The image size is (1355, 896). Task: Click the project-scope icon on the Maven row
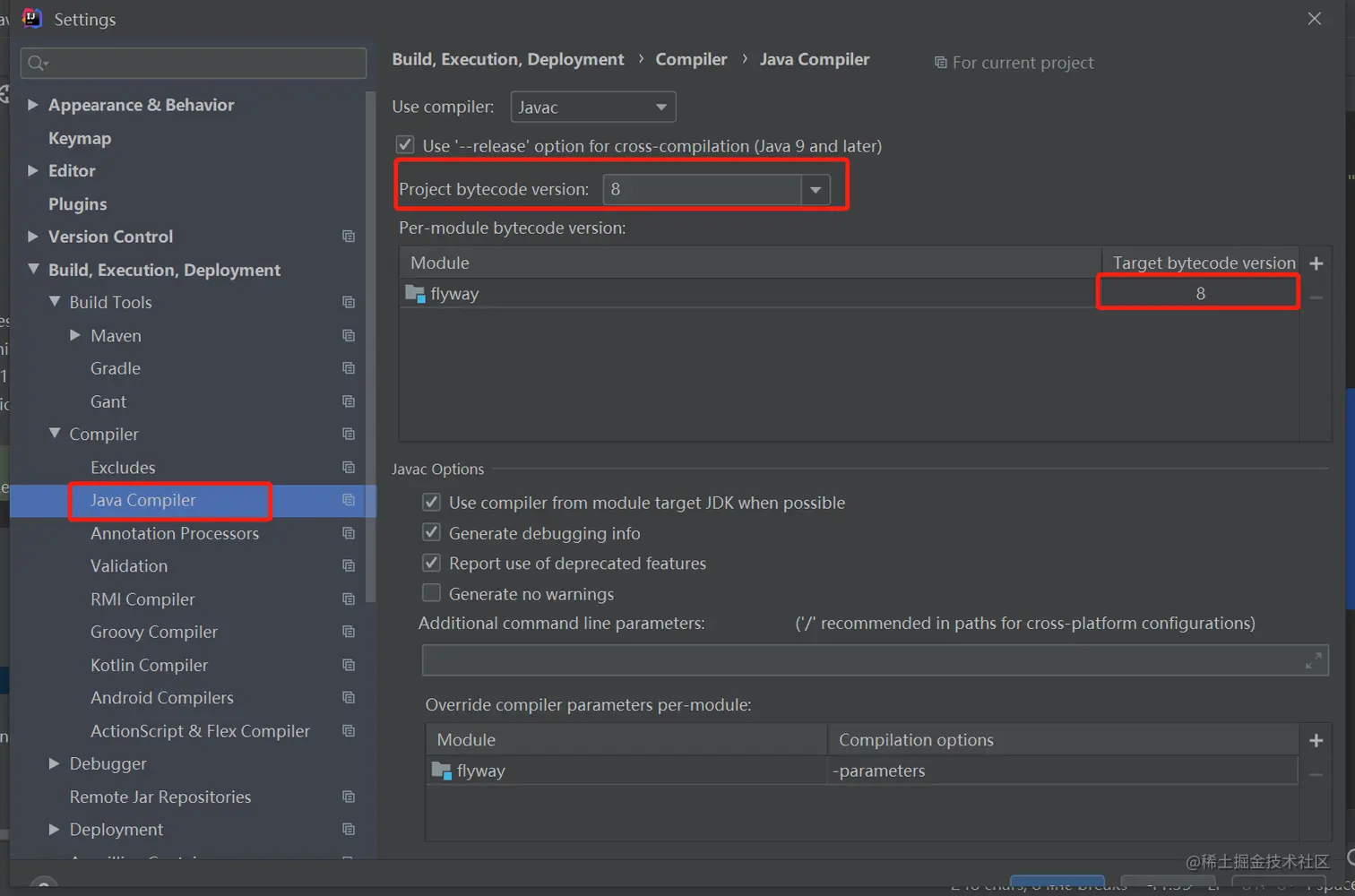(x=349, y=336)
